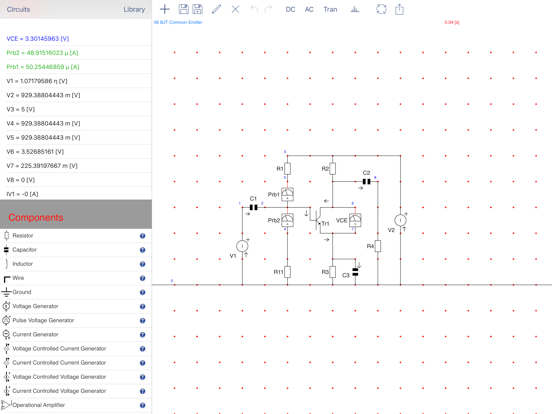The image size is (552, 414).
Task: Open help for Voltage Generator
Action: point(142,306)
